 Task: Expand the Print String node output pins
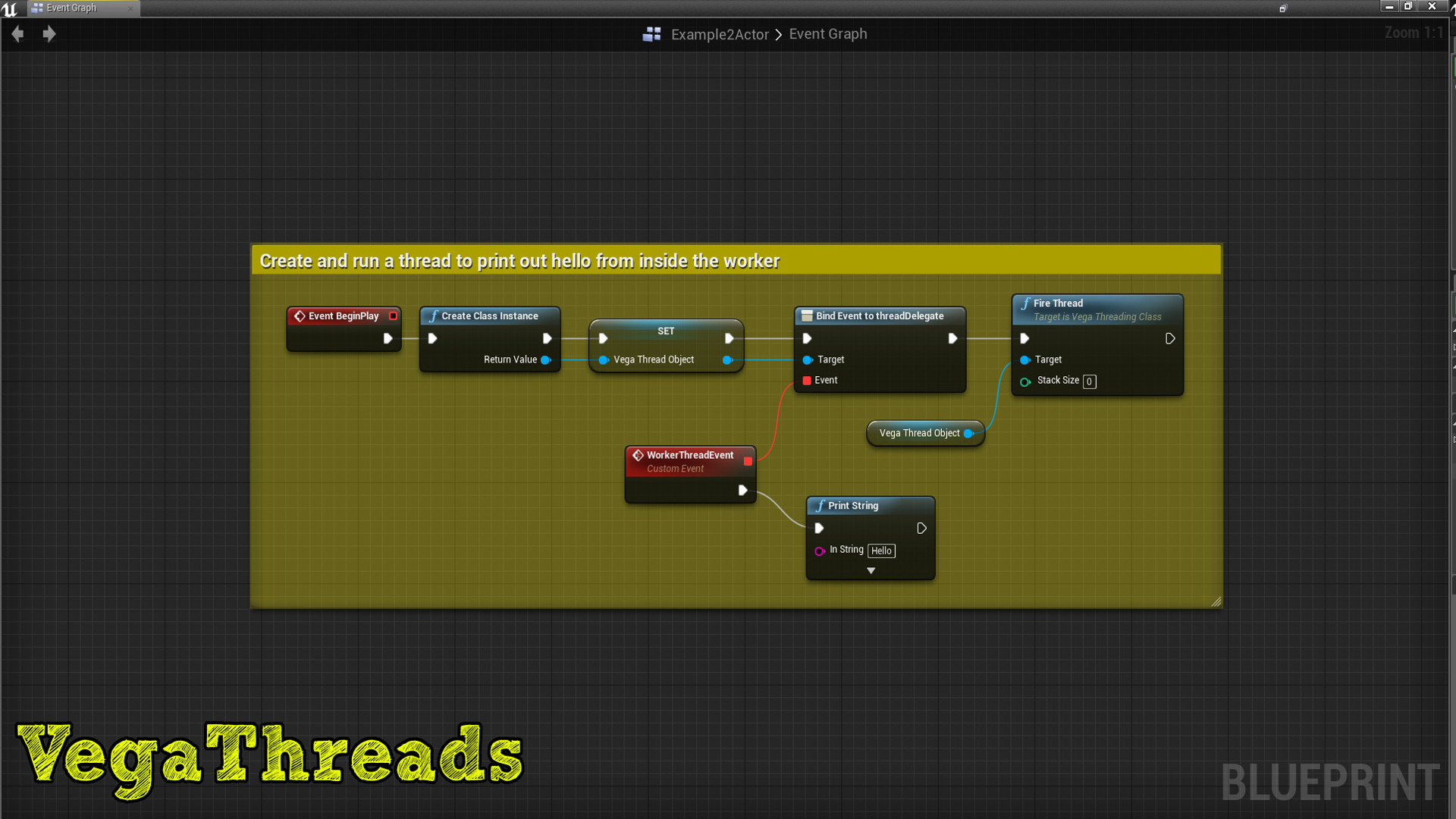pyautogui.click(x=870, y=570)
